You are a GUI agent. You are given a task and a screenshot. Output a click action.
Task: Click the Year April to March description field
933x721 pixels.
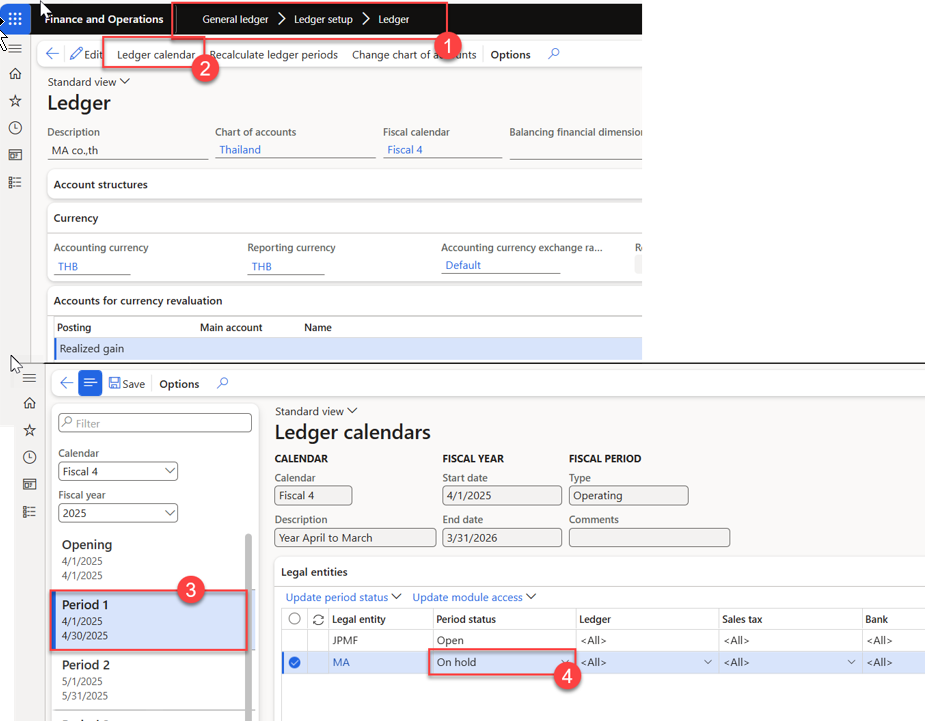pyautogui.click(x=355, y=538)
